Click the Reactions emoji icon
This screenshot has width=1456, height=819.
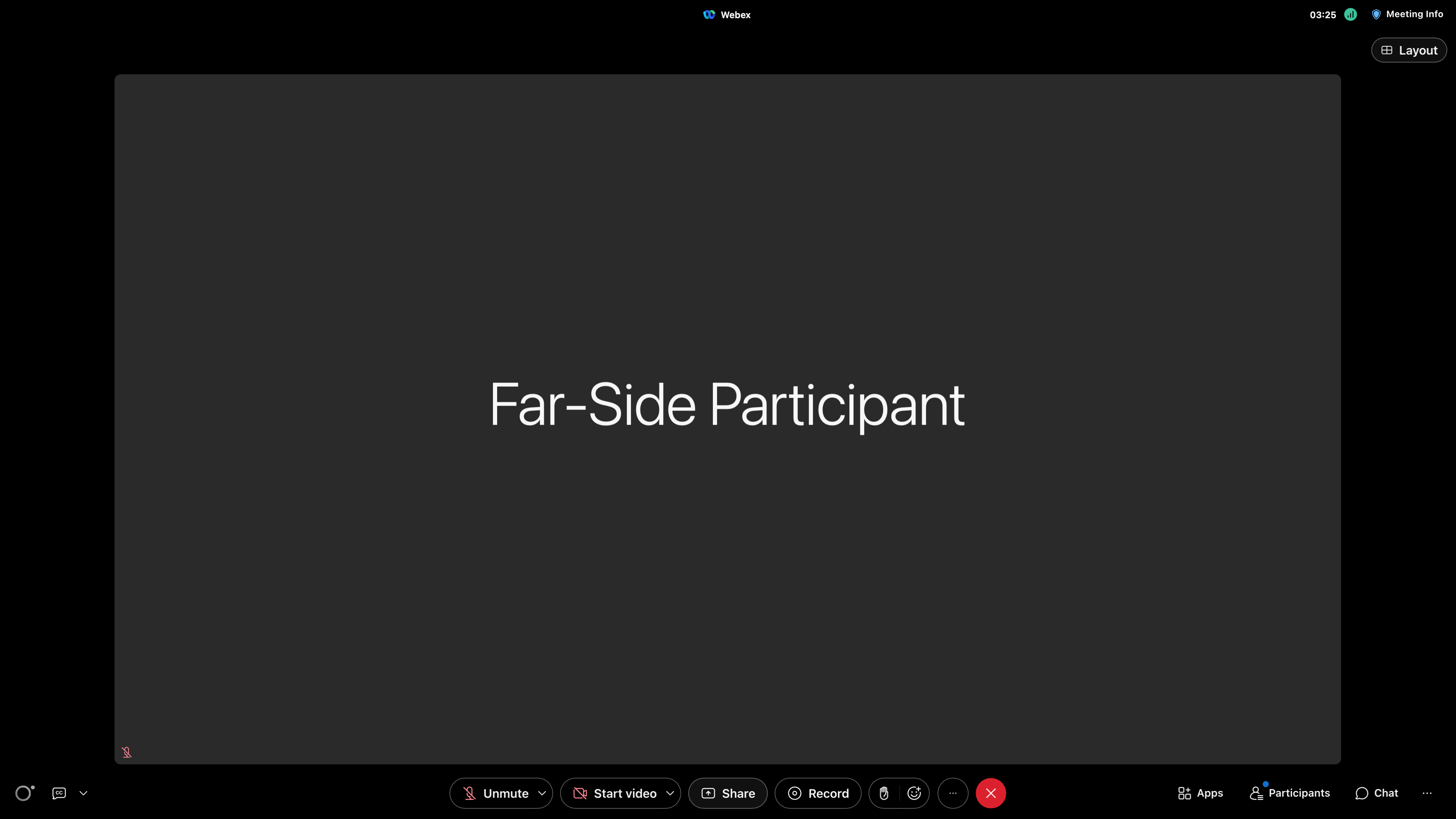pyautogui.click(x=914, y=793)
